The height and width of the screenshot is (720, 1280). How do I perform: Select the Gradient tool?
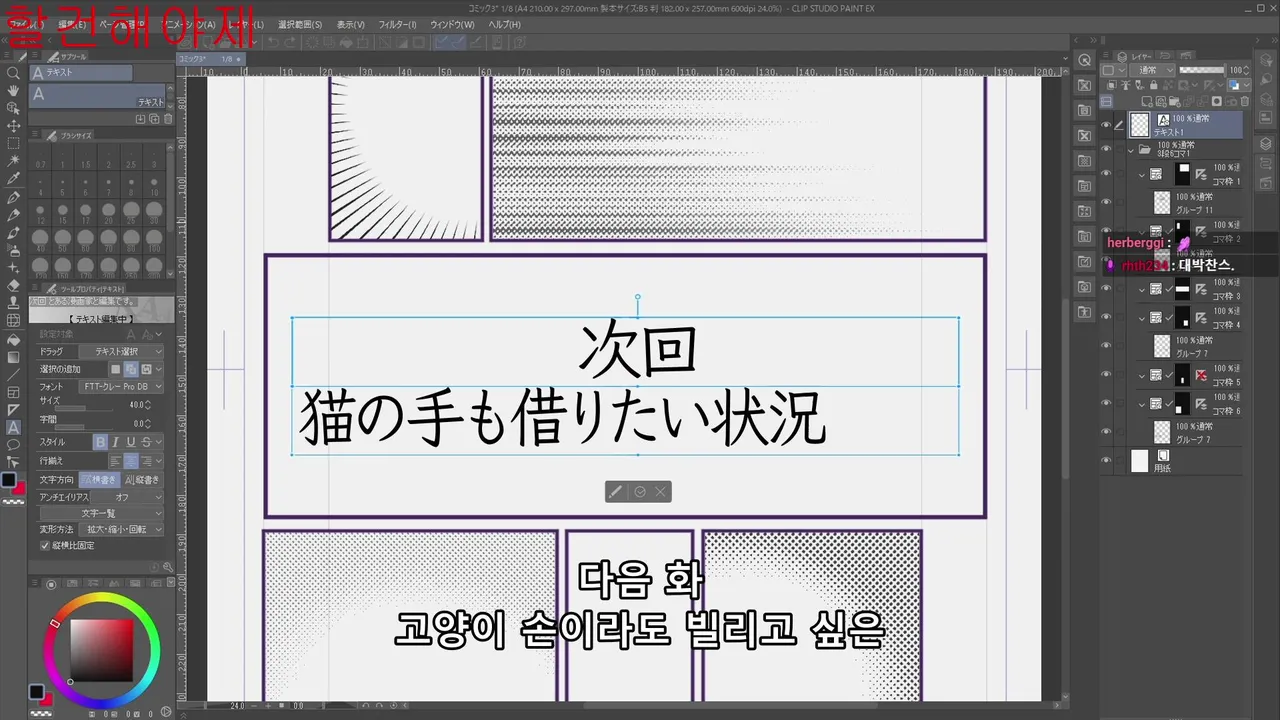click(x=13, y=357)
